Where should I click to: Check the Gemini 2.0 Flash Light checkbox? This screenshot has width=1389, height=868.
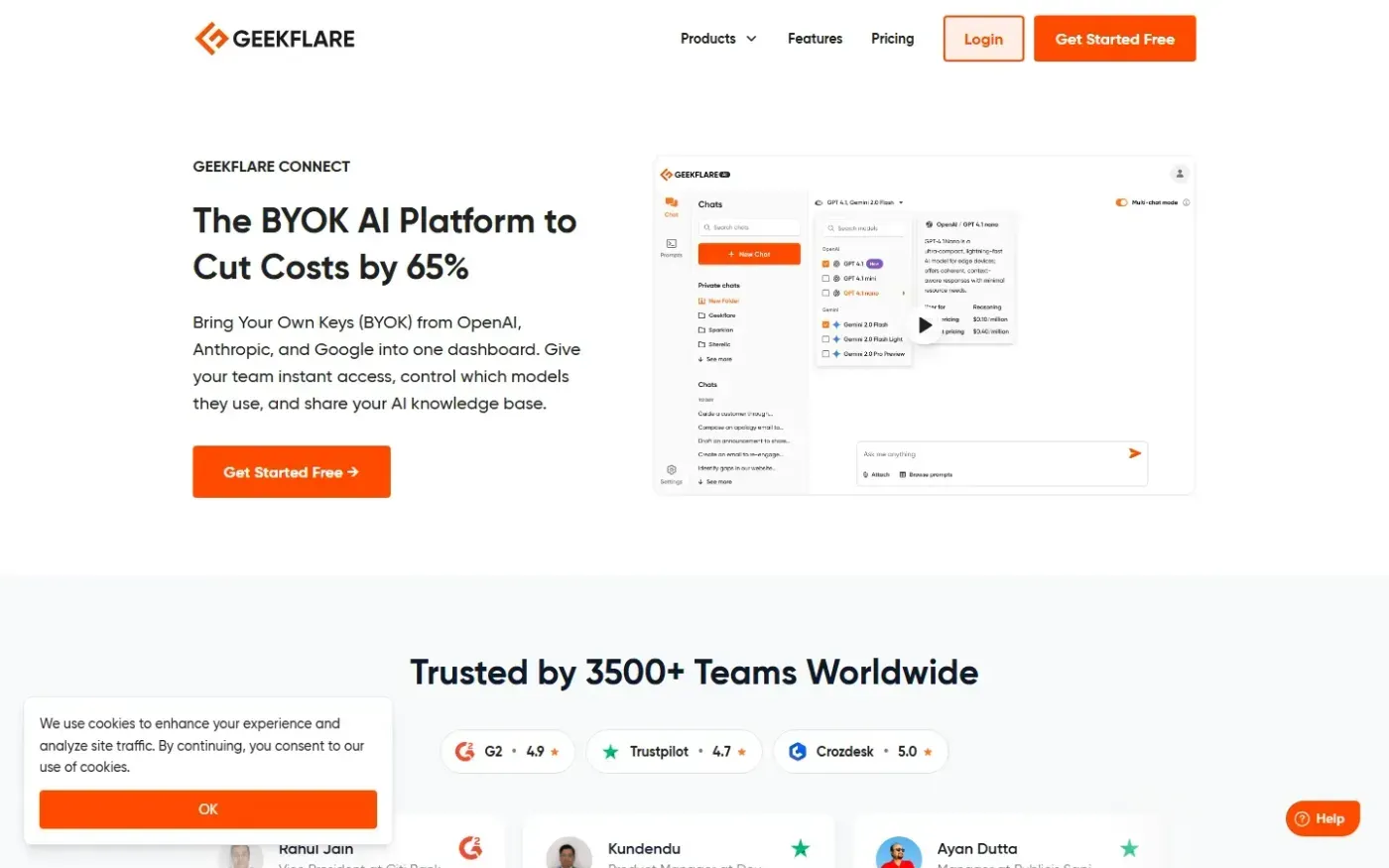coord(825,339)
